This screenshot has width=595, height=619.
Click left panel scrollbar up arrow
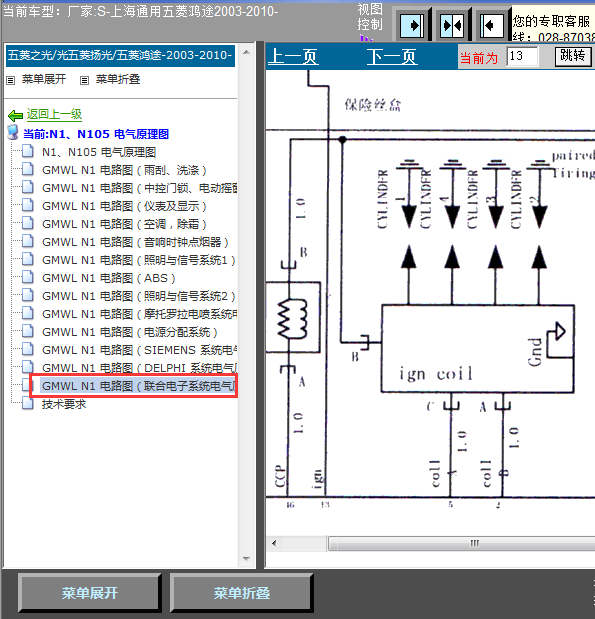point(246,53)
